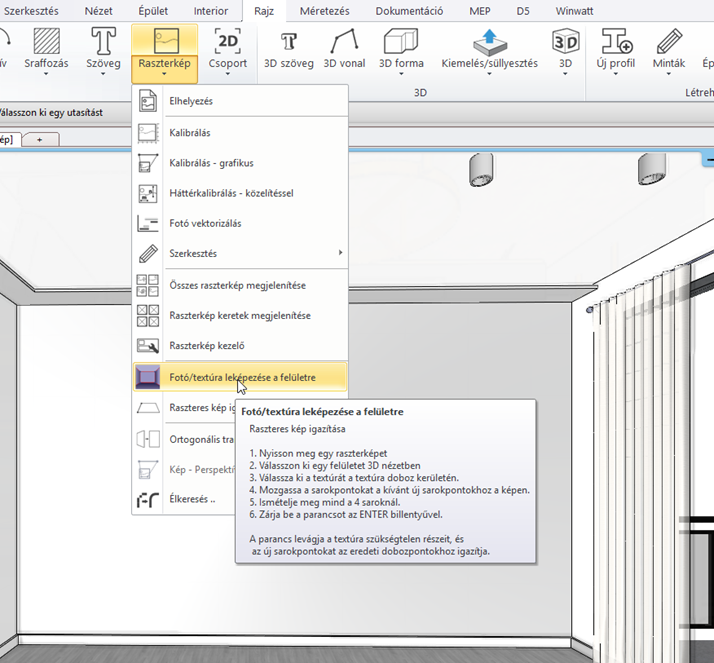Choose Elhelyezés from the menu

pyautogui.click(x=191, y=101)
